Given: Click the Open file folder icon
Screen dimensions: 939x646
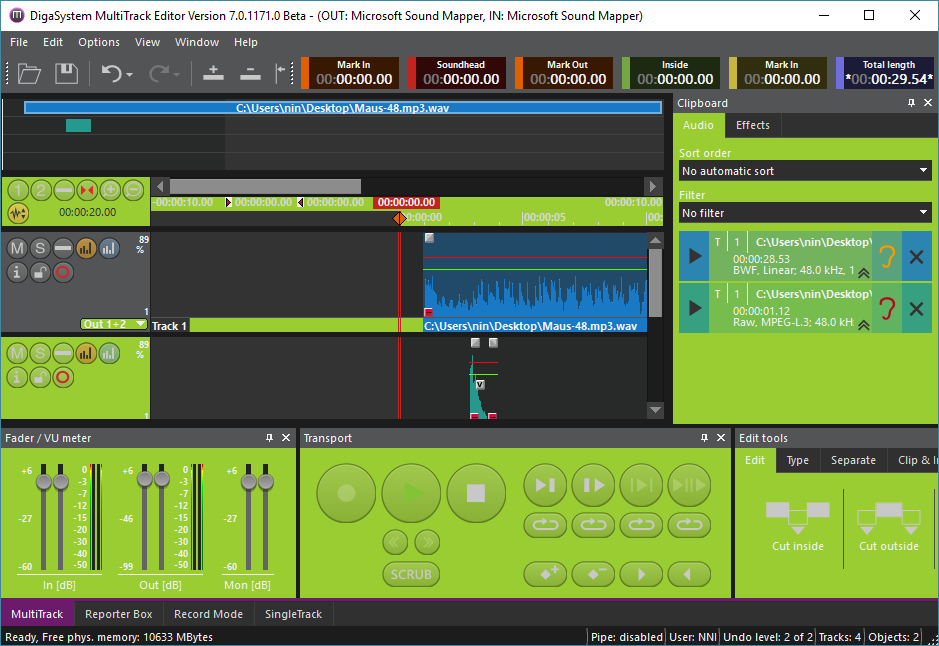Looking at the screenshot, I should pos(29,73).
